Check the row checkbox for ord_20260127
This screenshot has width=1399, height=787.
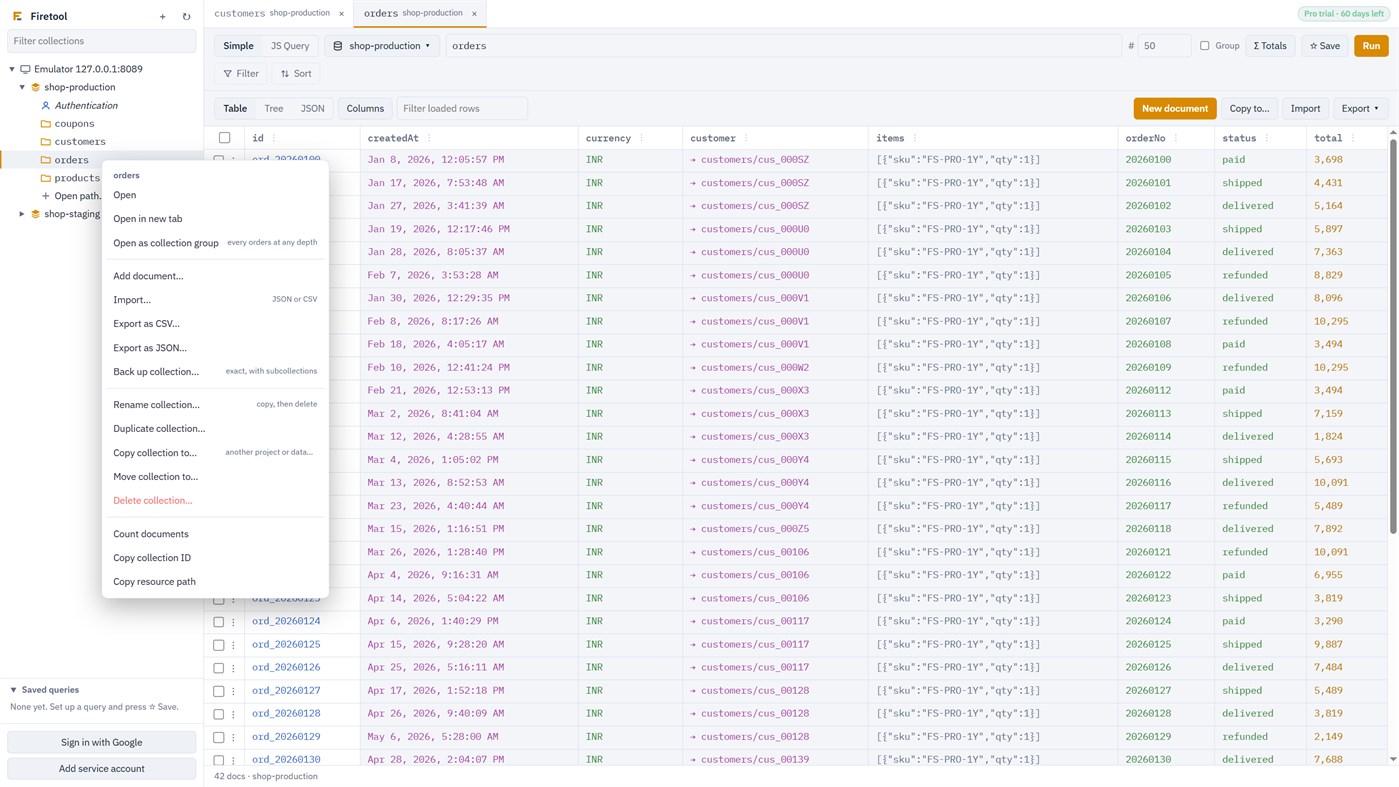point(218,691)
